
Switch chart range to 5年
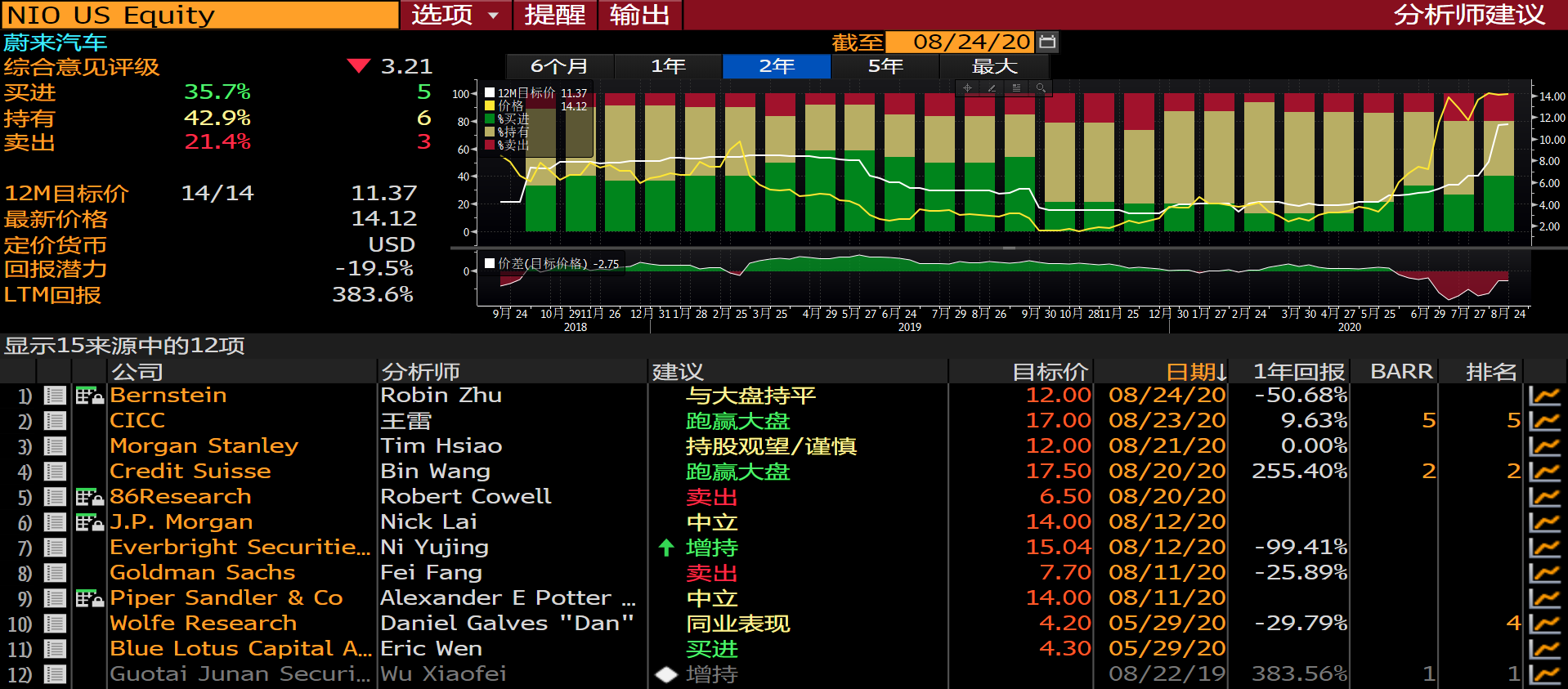click(x=885, y=66)
